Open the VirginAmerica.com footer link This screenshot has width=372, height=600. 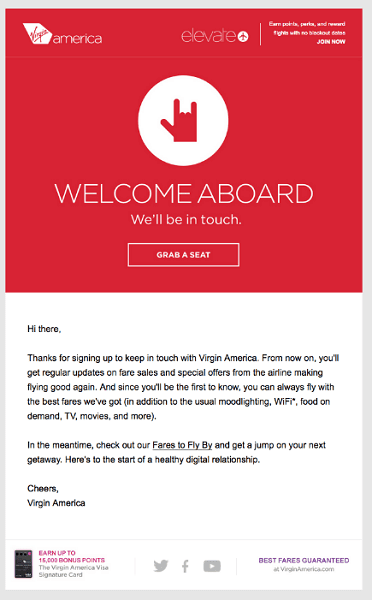tap(304, 569)
